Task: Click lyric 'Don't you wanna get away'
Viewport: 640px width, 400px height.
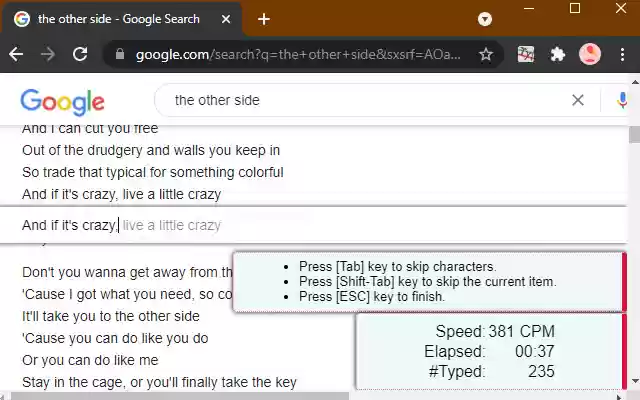Action: [x=127, y=272]
